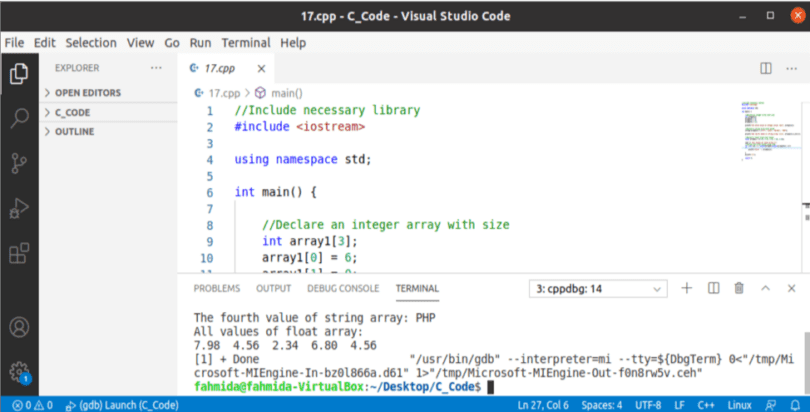
Task: Open the Source Control view
Action: point(19,163)
